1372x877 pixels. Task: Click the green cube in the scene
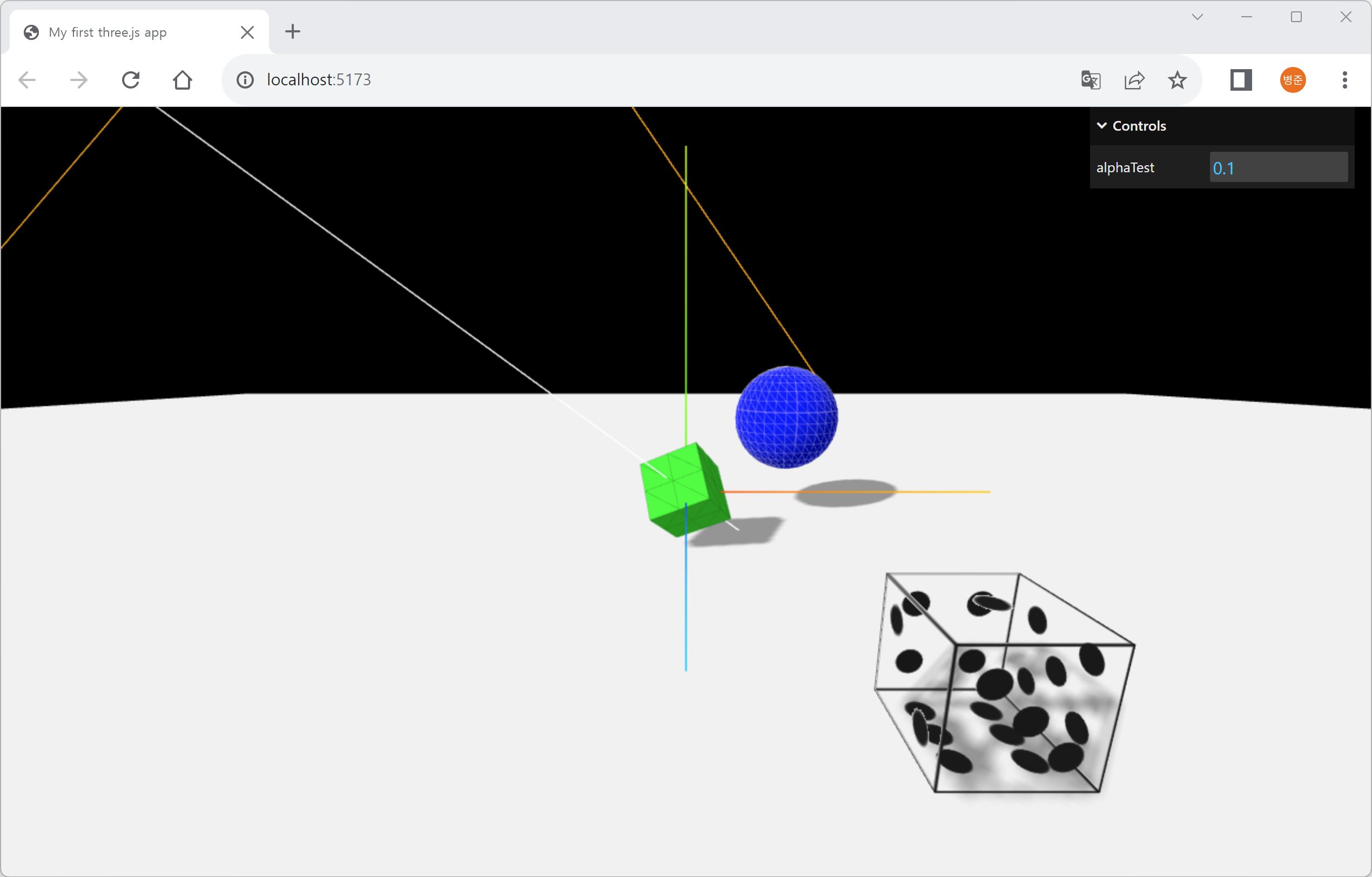click(684, 490)
